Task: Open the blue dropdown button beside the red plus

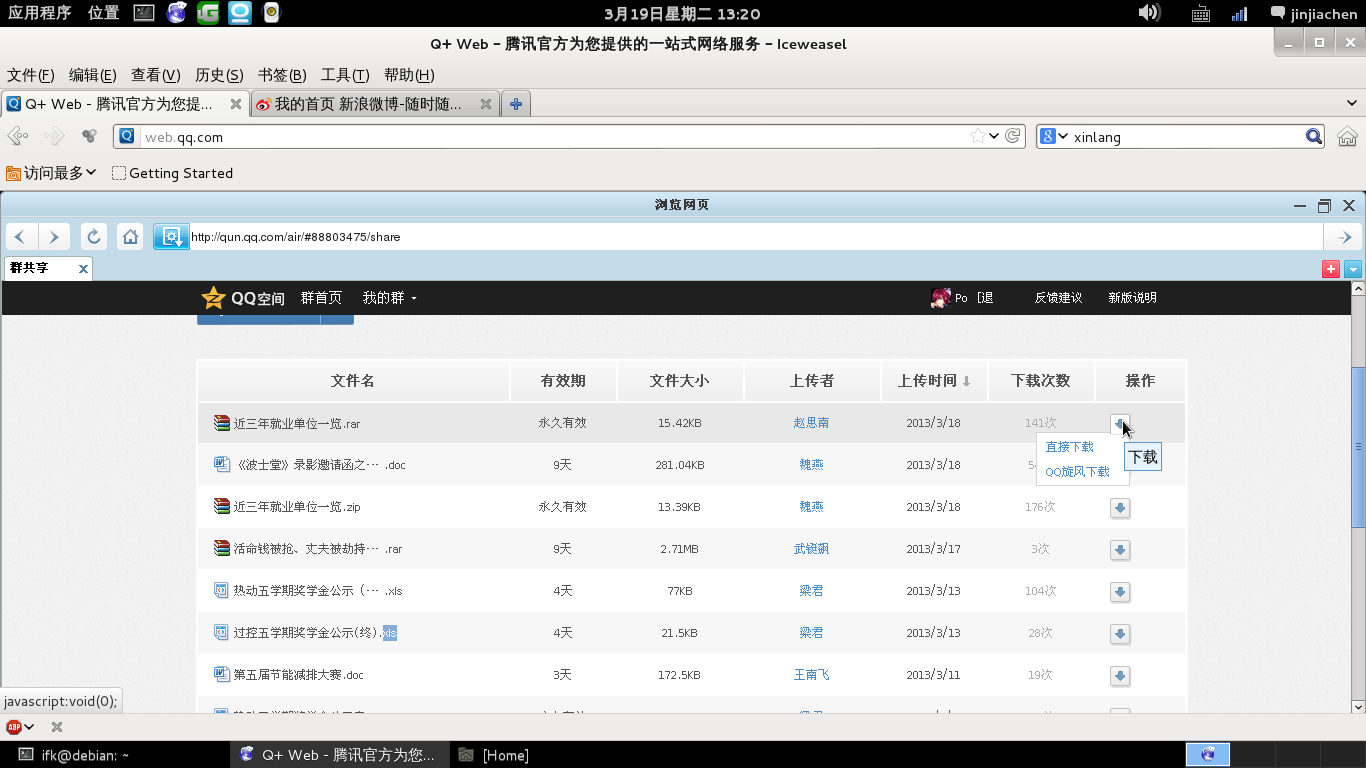Action: [x=1353, y=268]
